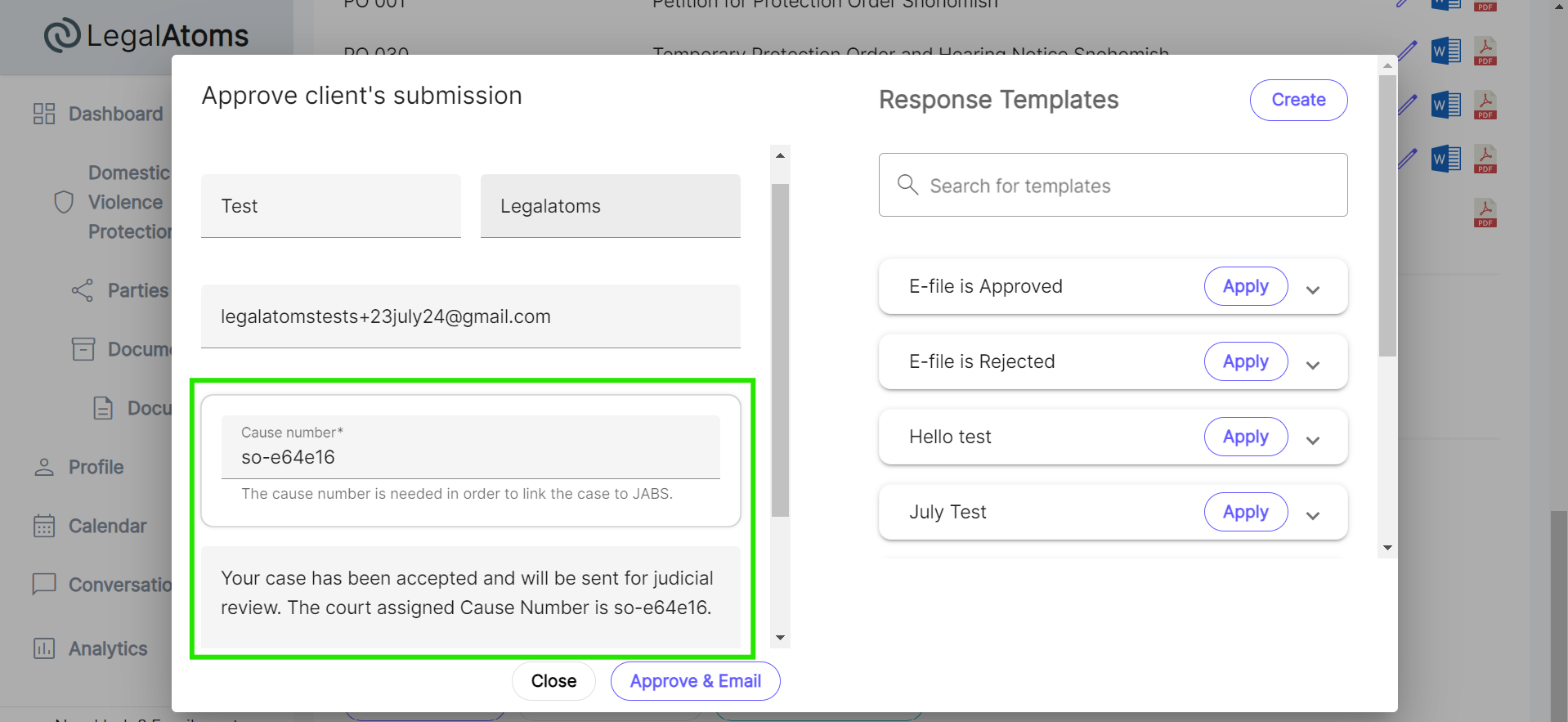Click the Documents archive box icon

point(83,349)
